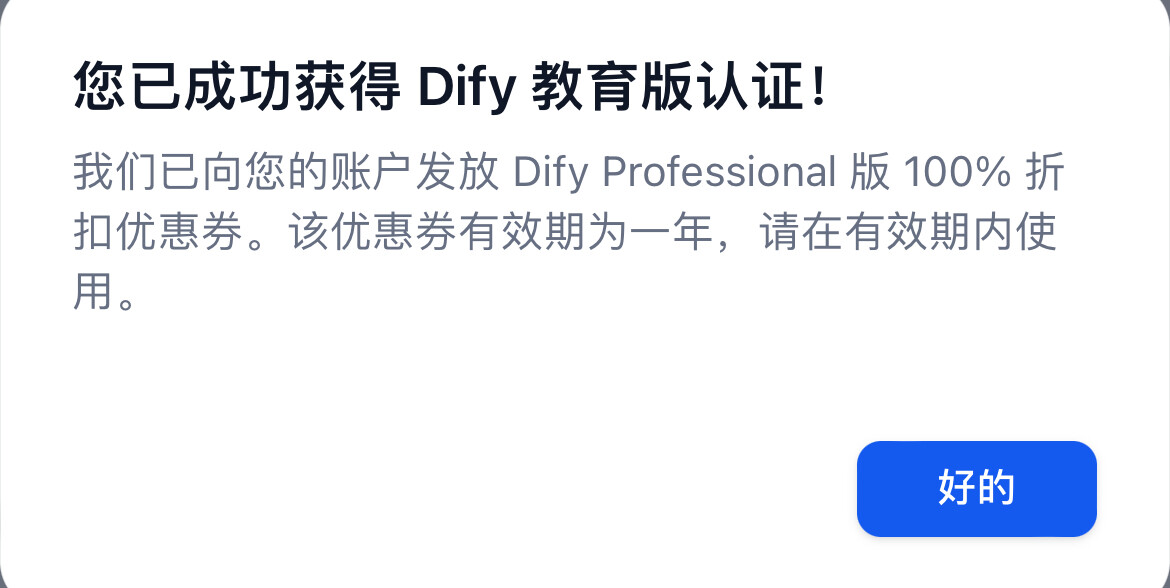Click the word 发放 before Dify Professional
The image size is (1170, 588).
pyautogui.click(x=457, y=172)
